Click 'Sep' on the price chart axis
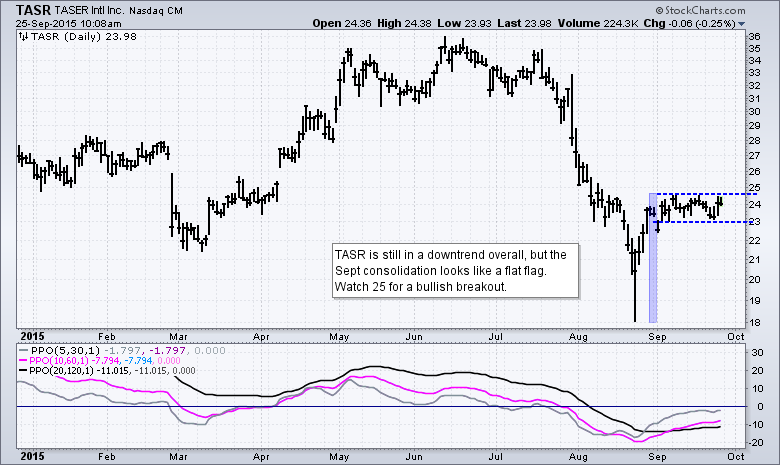The width and height of the screenshot is (780, 465). pyautogui.click(x=657, y=337)
